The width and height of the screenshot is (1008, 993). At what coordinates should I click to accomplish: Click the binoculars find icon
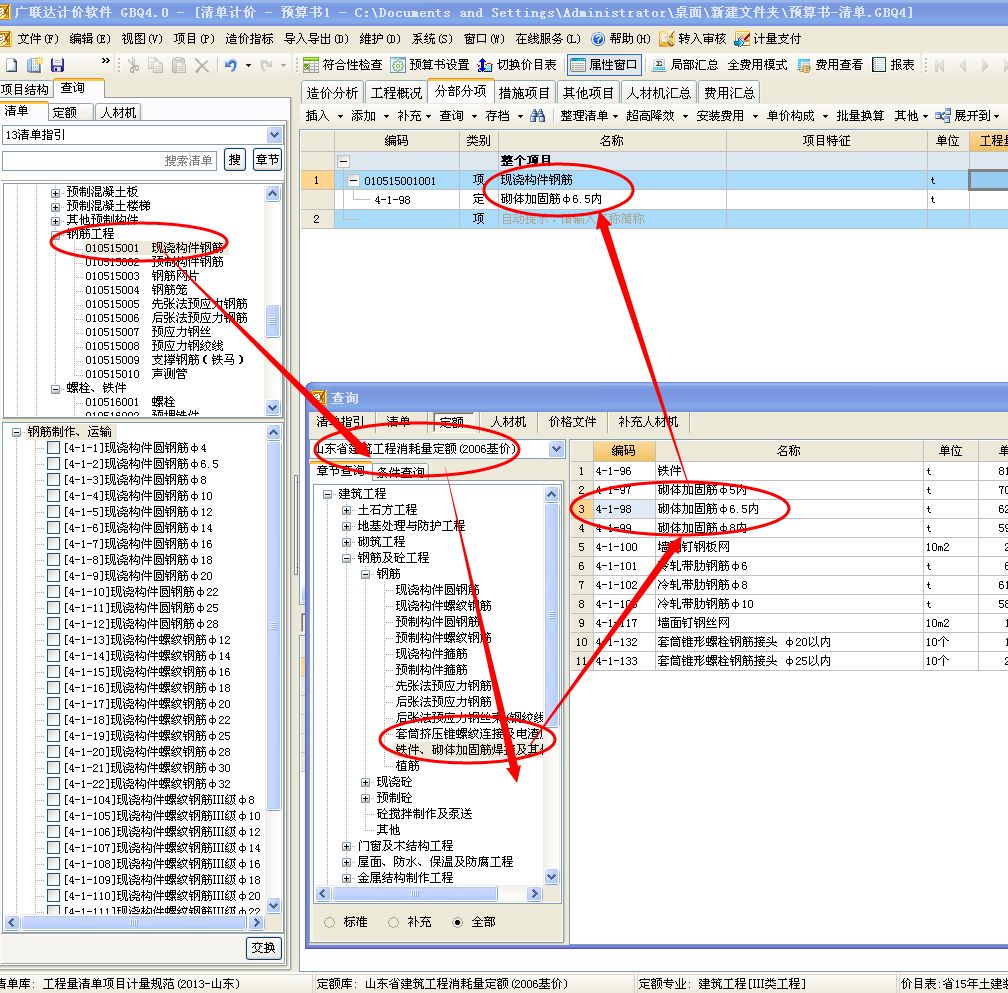coord(538,116)
